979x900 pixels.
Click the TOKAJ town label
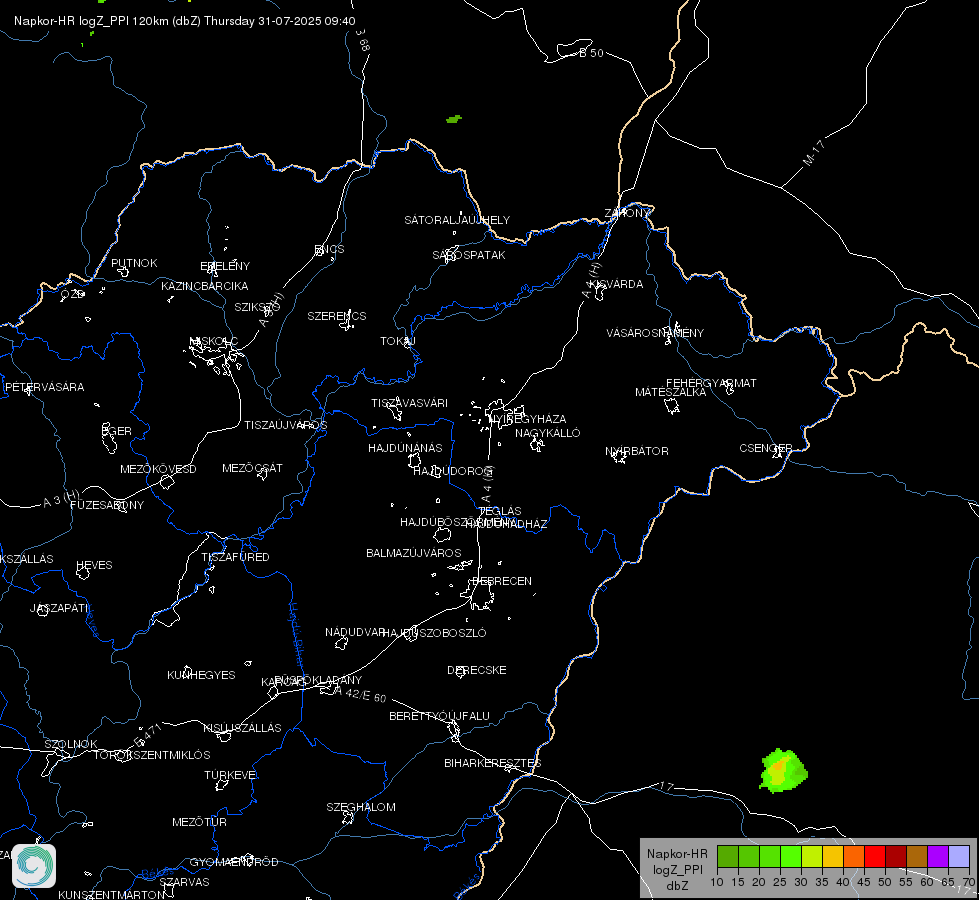tap(398, 341)
